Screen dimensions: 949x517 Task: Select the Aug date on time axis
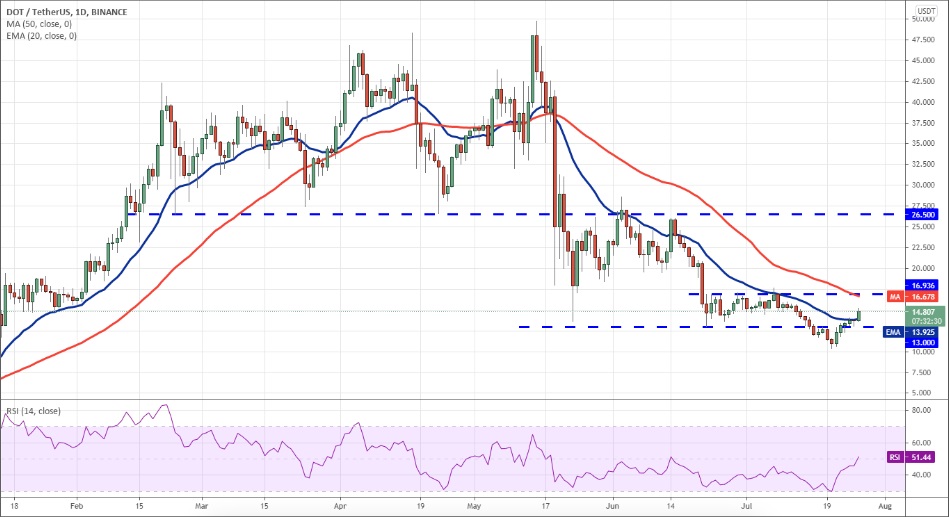(884, 505)
